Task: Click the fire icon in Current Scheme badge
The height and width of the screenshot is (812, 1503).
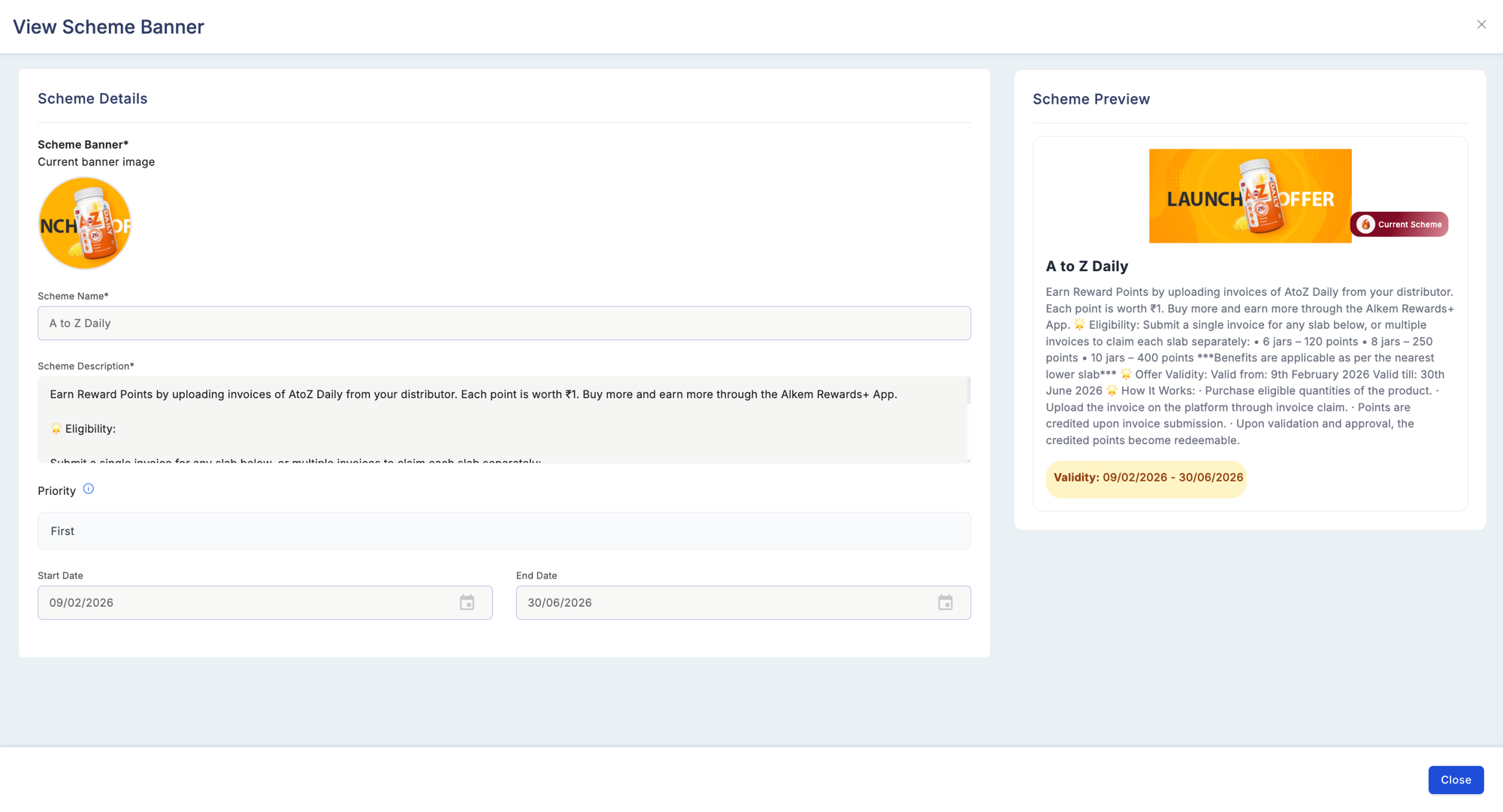Action: click(x=1366, y=224)
